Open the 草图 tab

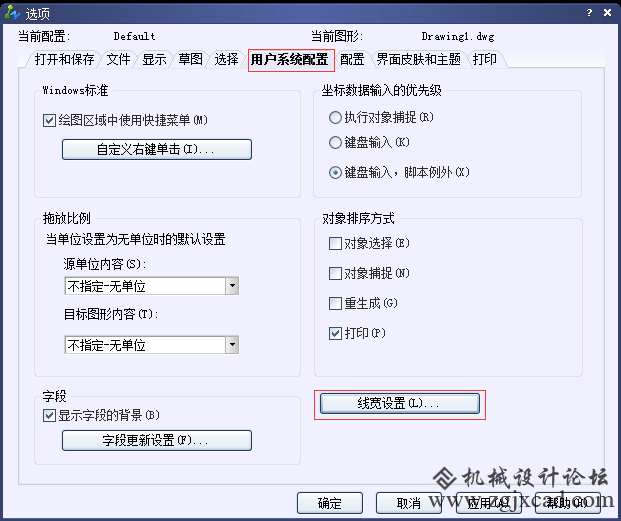[x=190, y=59]
